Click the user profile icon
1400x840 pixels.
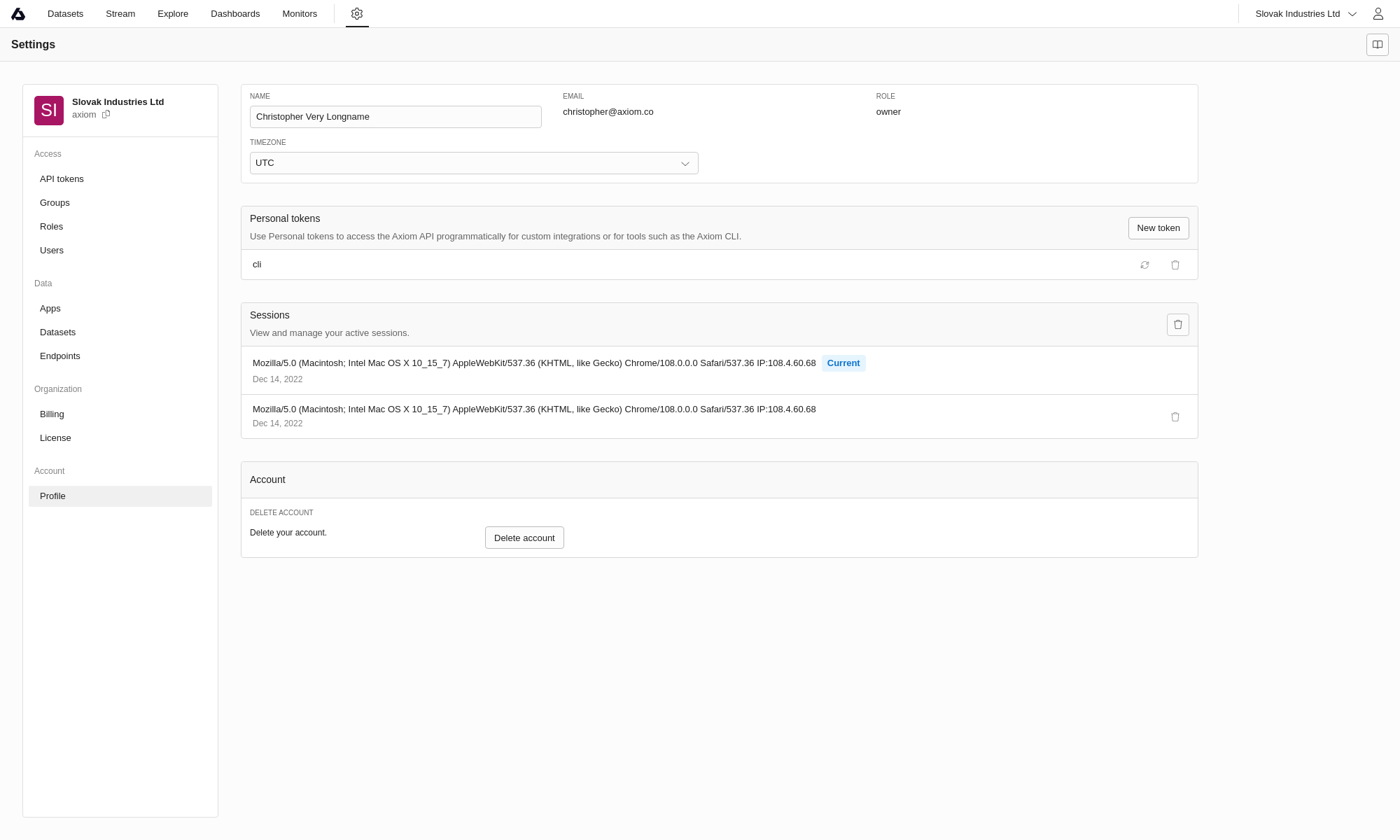pos(1378,14)
